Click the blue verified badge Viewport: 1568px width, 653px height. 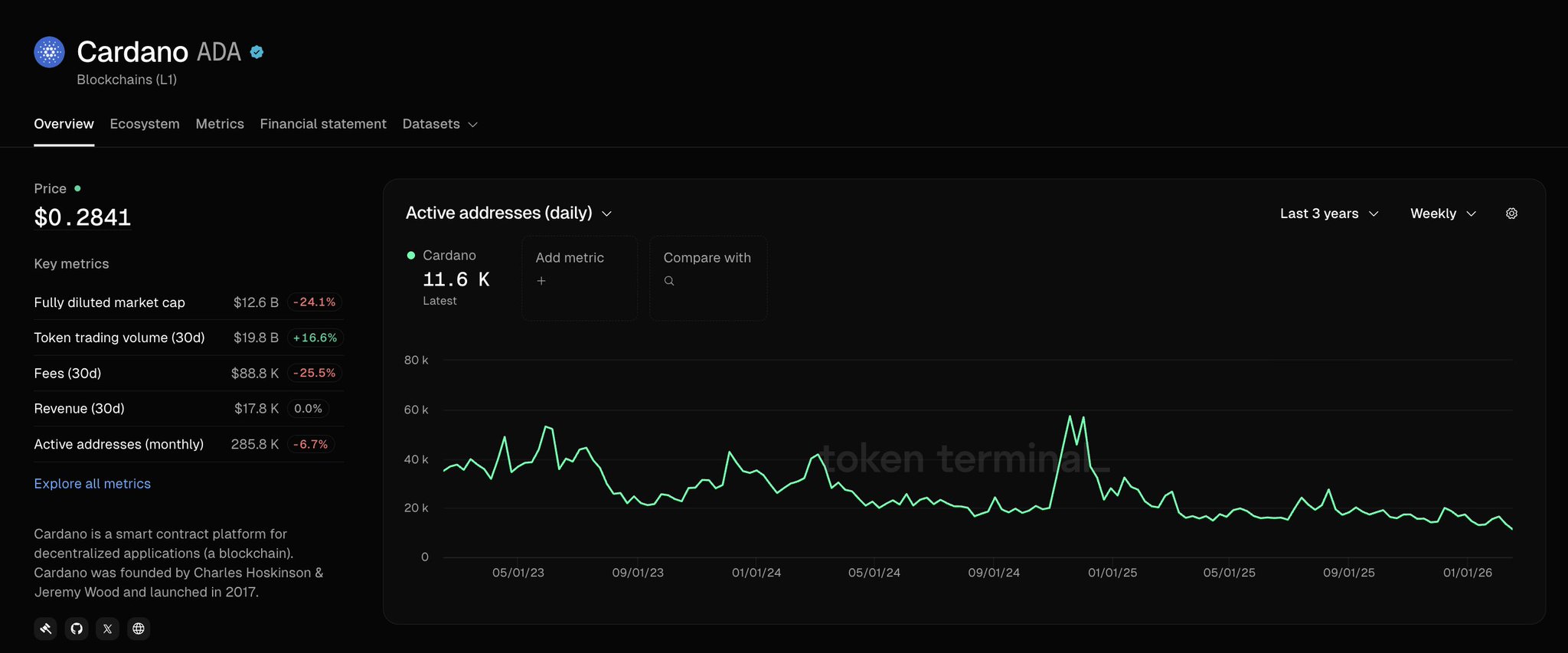click(257, 52)
